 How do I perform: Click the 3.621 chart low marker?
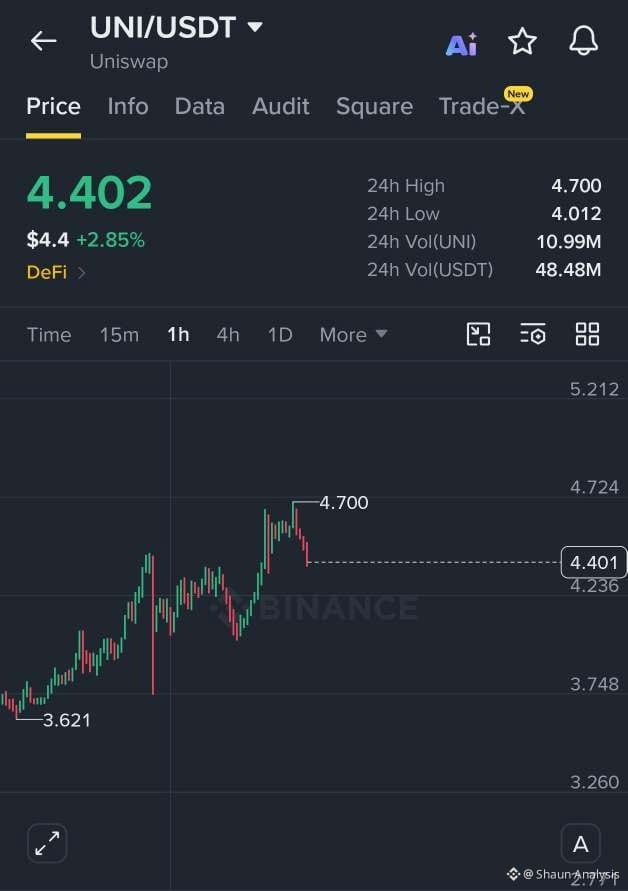click(x=66, y=720)
